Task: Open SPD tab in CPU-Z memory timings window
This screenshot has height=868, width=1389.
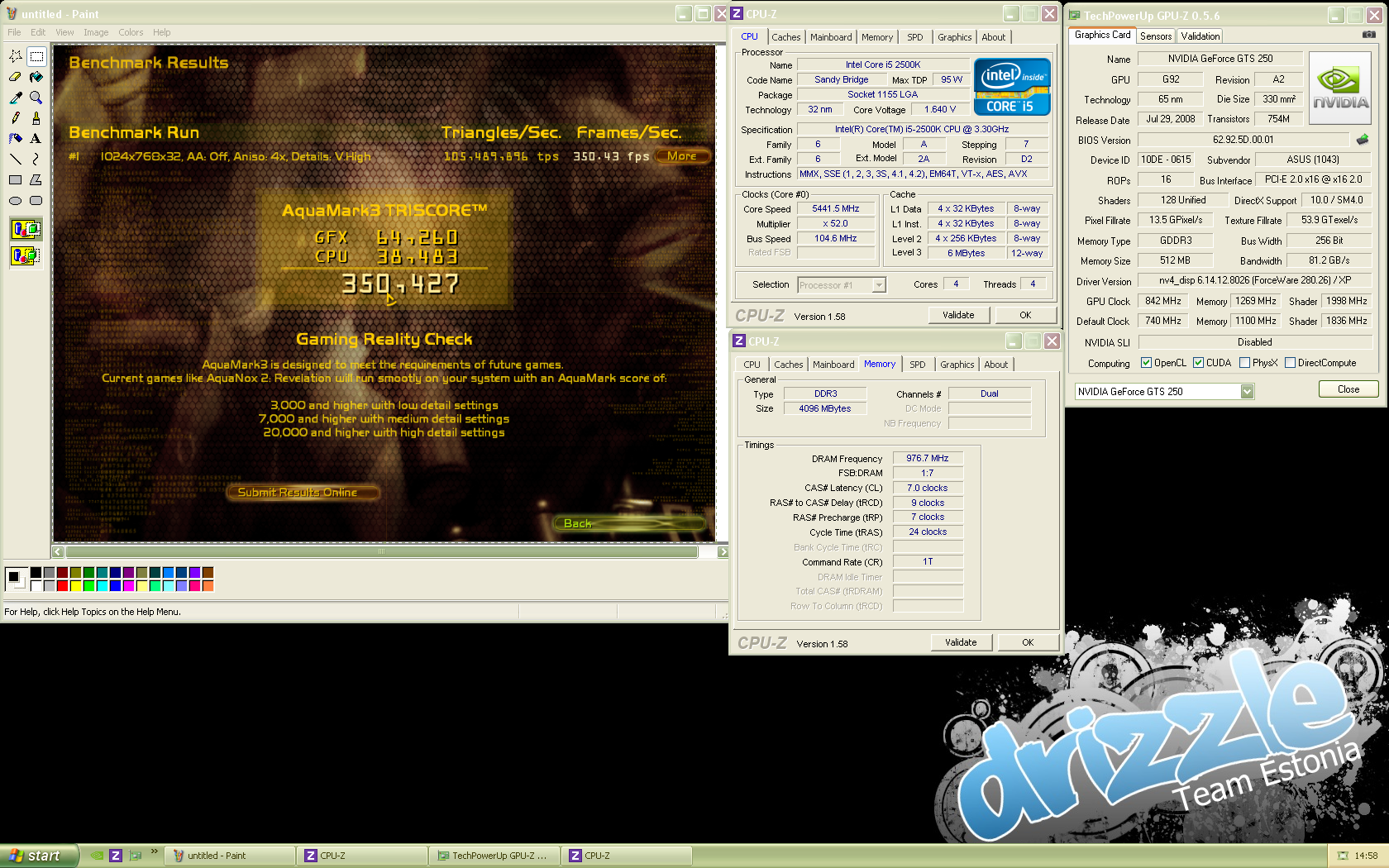Action: coord(918,365)
